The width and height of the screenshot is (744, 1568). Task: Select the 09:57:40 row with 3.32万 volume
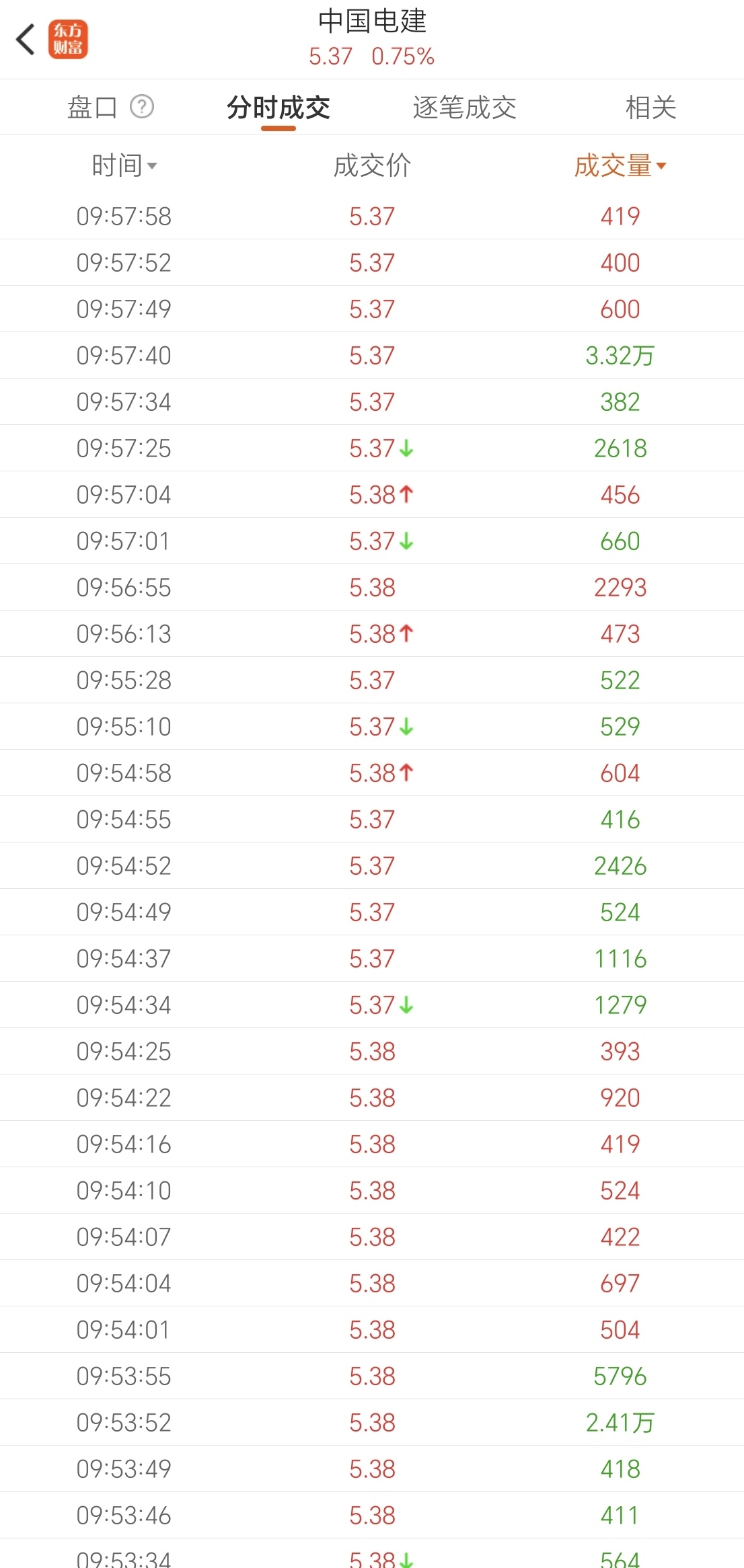point(372,355)
